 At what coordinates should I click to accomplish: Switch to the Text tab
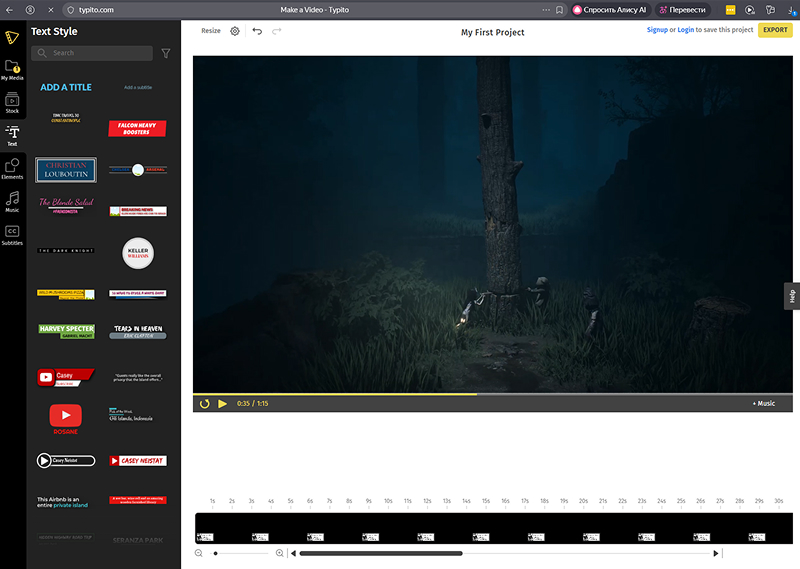(x=13, y=136)
